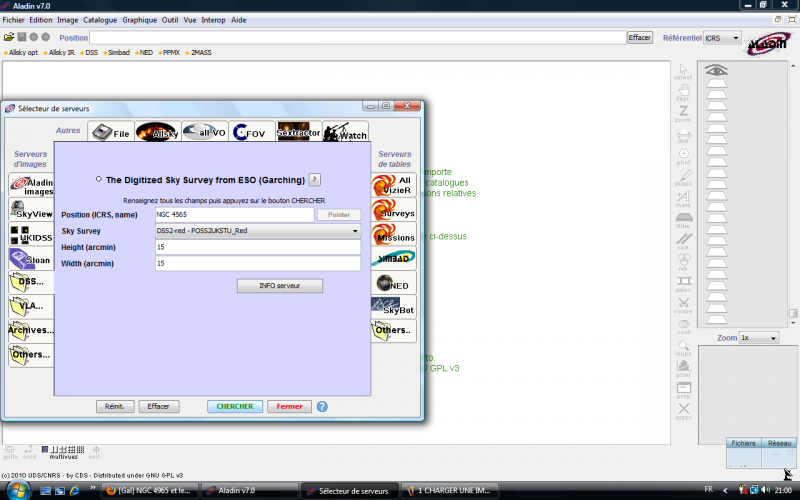Open the Firefox NGC 4965 taskbar item
The height and width of the screenshot is (500, 800).
[150, 490]
